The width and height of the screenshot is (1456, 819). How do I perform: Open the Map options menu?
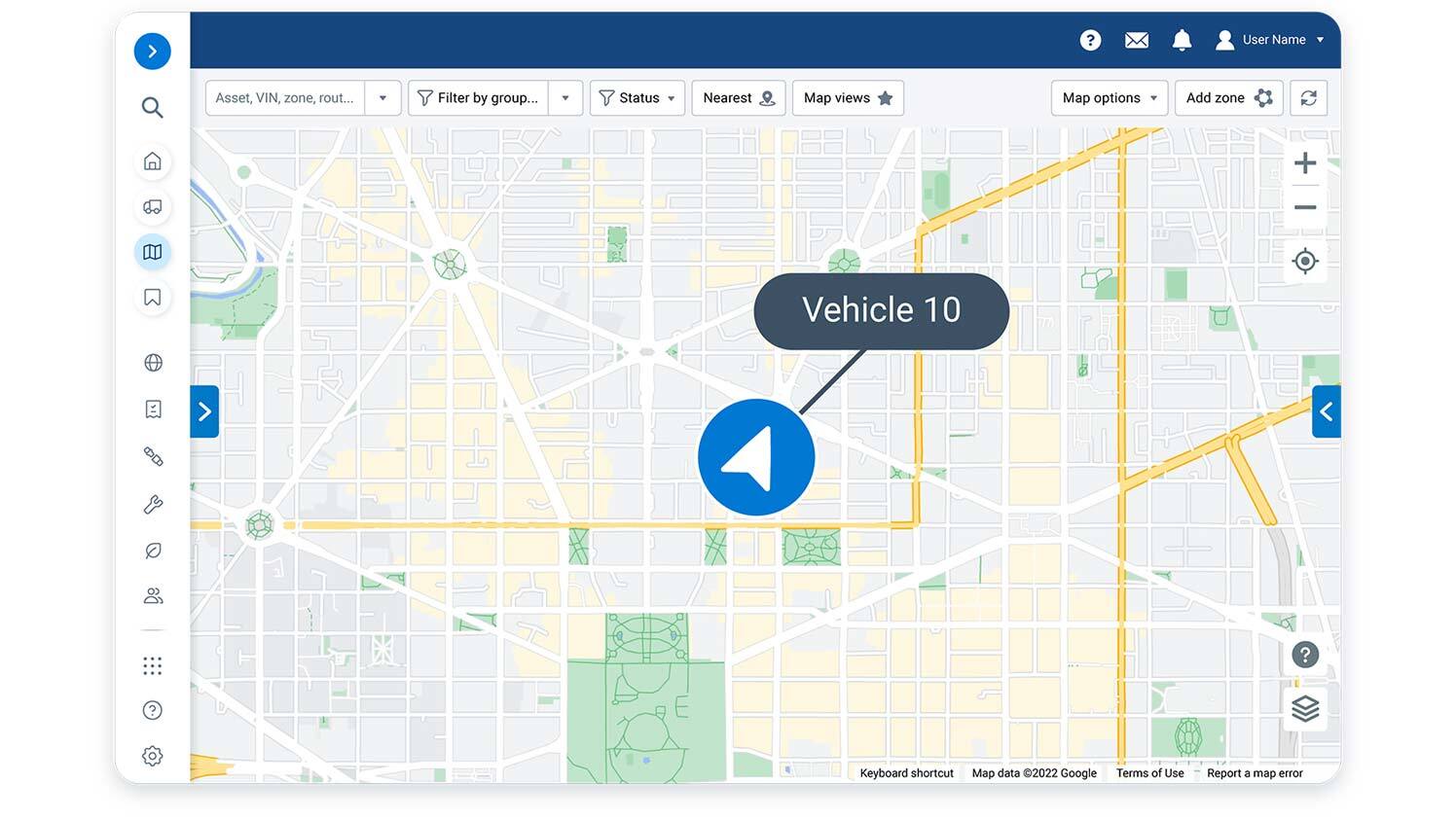click(1109, 97)
